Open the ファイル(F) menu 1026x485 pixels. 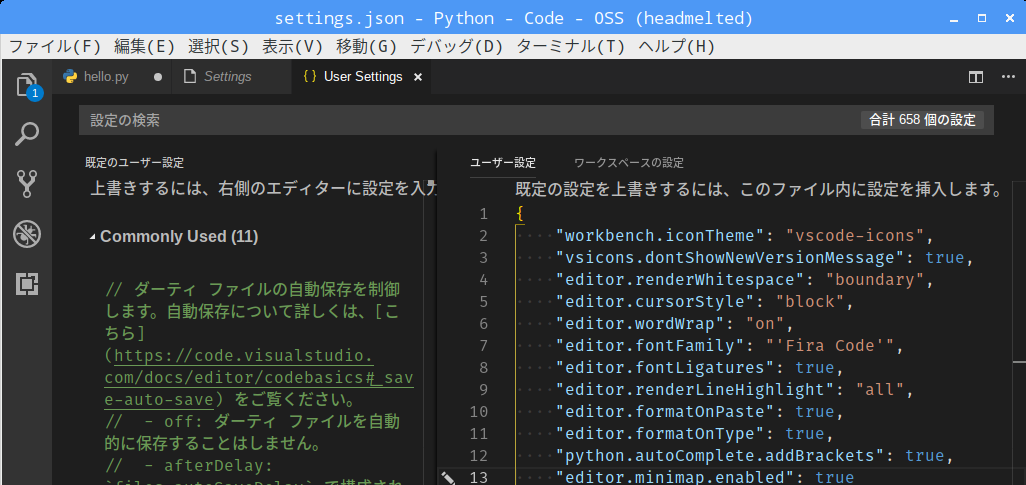tap(56, 46)
